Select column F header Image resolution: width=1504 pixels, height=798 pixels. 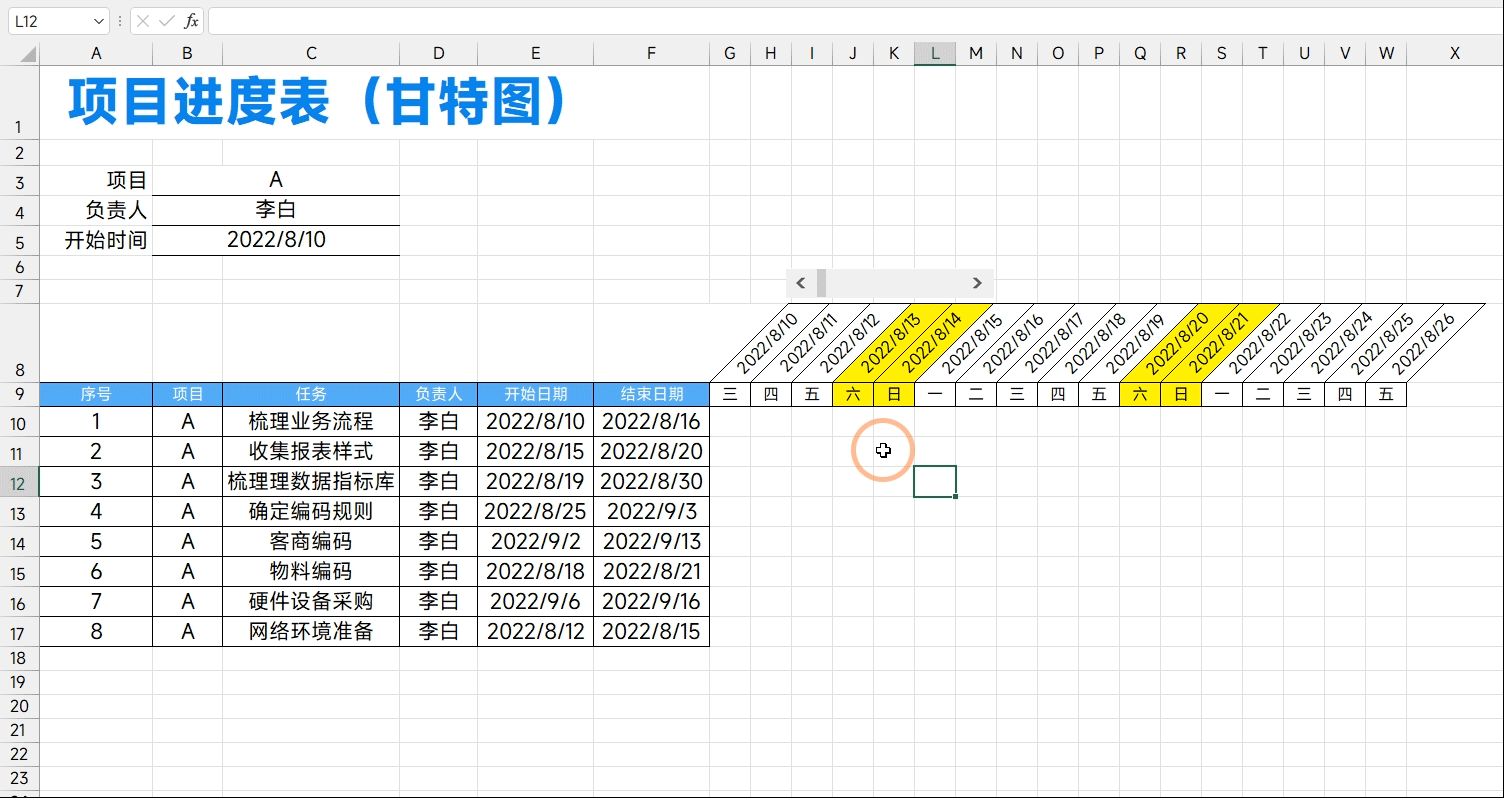pyautogui.click(x=651, y=54)
